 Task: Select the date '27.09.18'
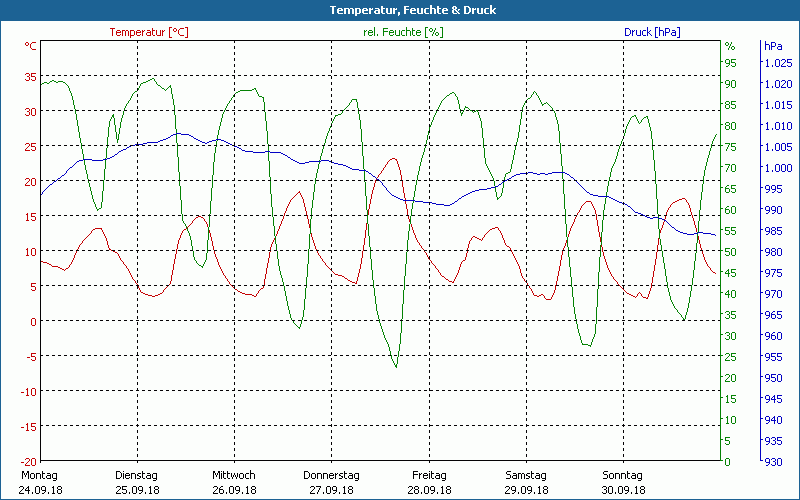pos(332,490)
